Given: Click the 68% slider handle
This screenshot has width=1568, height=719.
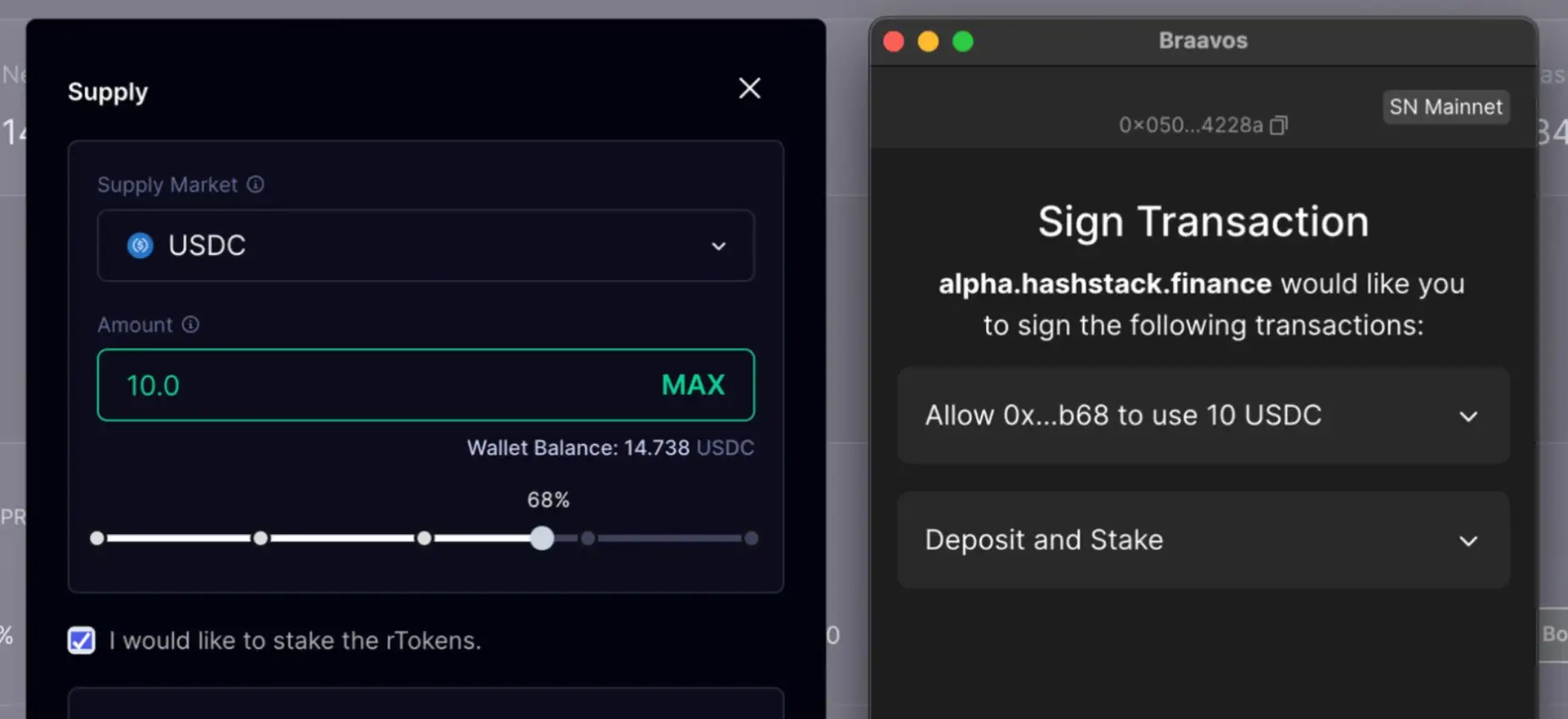Looking at the screenshot, I should tap(542, 538).
